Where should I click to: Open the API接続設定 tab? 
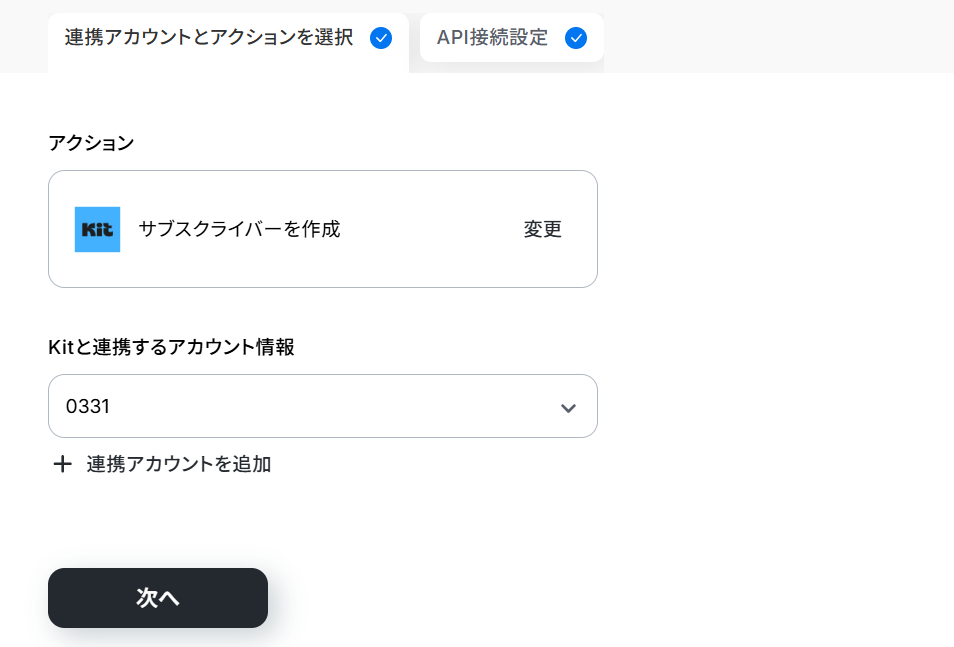(492, 38)
